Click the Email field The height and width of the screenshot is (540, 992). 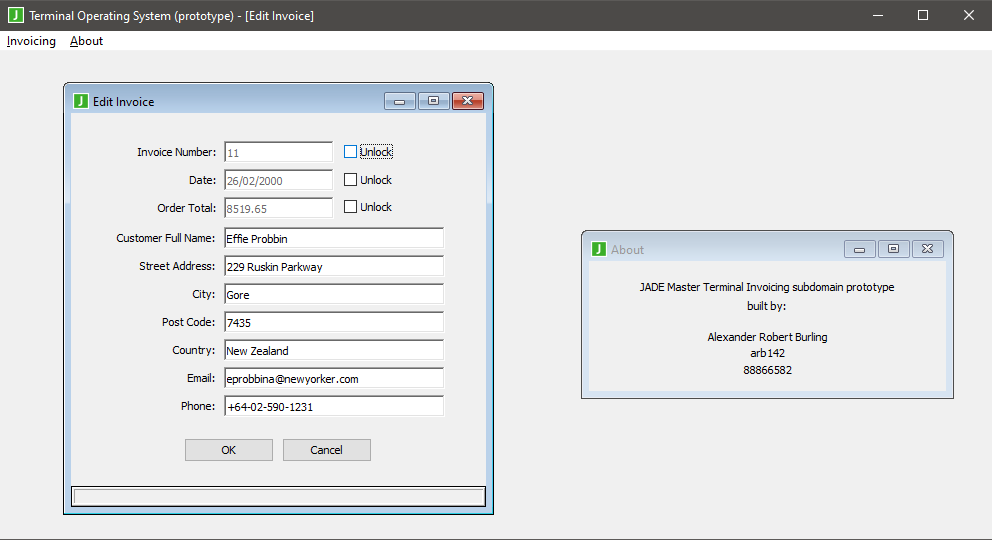334,378
